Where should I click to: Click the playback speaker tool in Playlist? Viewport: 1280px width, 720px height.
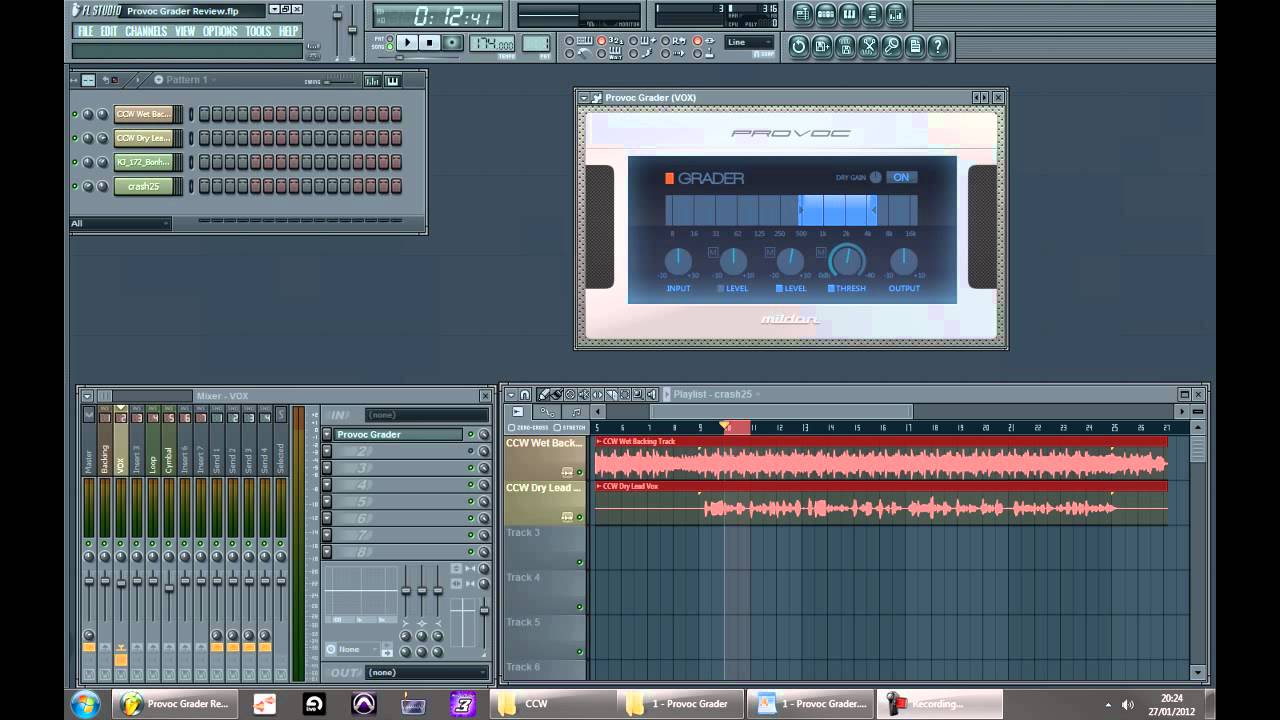pyautogui.click(x=651, y=395)
